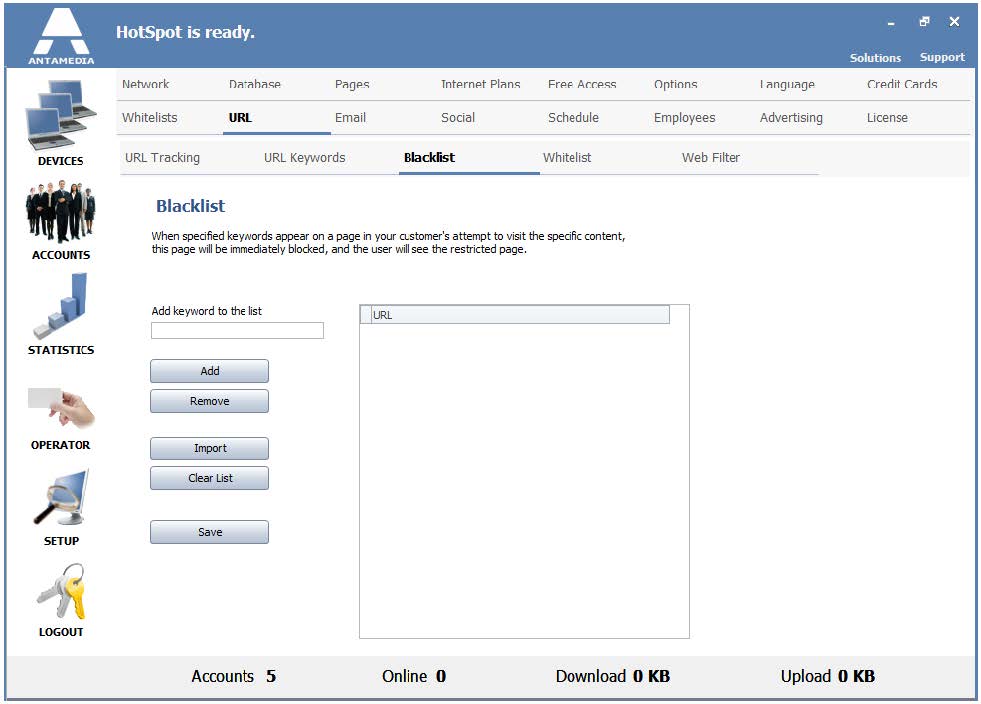Click the Accounts 5 status entry
This screenshot has height=704, width=981.
coord(233,676)
